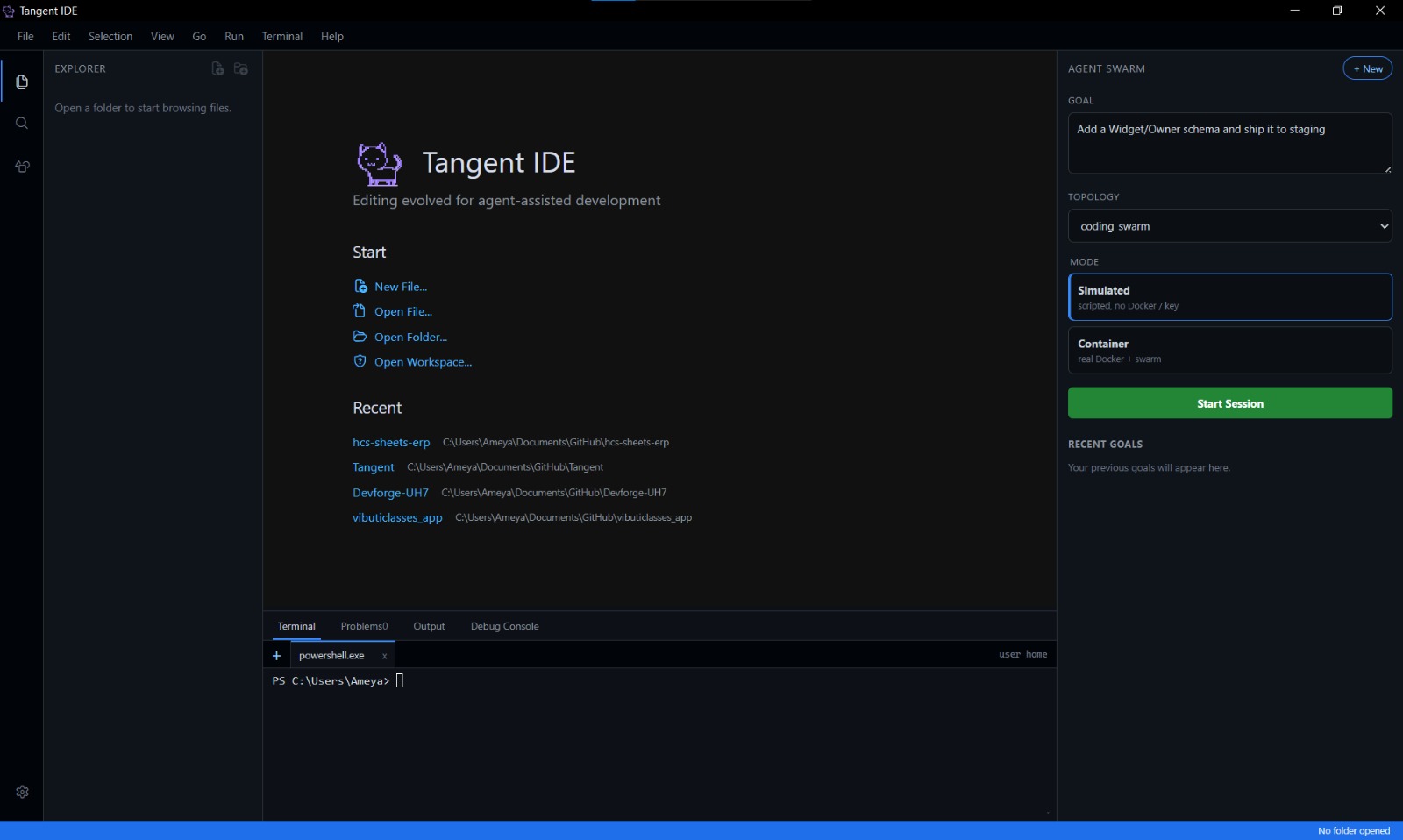Click the Open Folder... link
The height and width of the screenshot is (840, 1403).
[410, 337]
